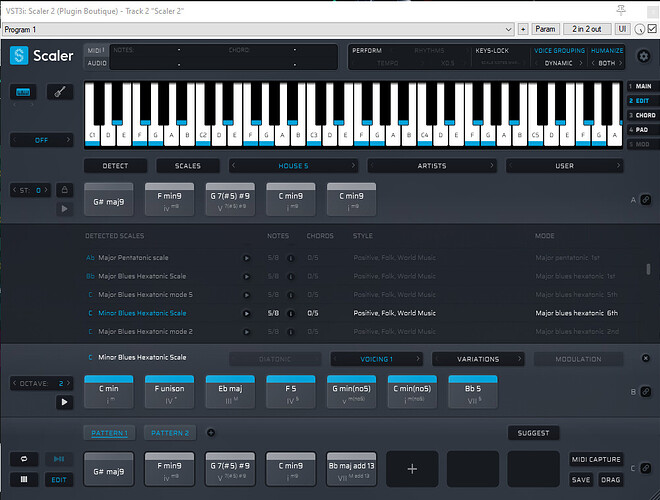Click SAVE button
The height and width of the screenshot is (500, 660).
coord(581,479)
